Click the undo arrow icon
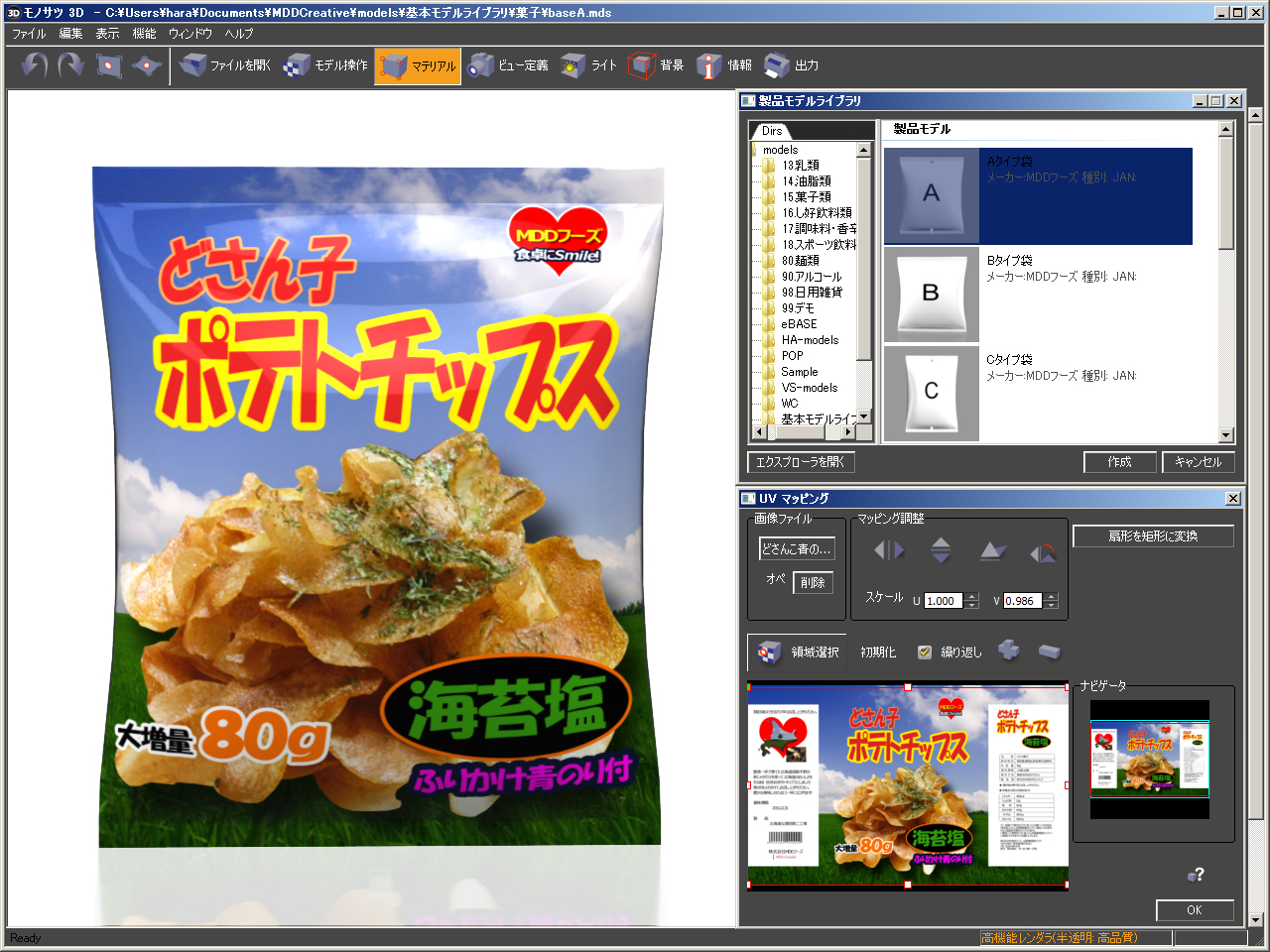Viewport: 1270px width, 952px height. pos(35,65)
